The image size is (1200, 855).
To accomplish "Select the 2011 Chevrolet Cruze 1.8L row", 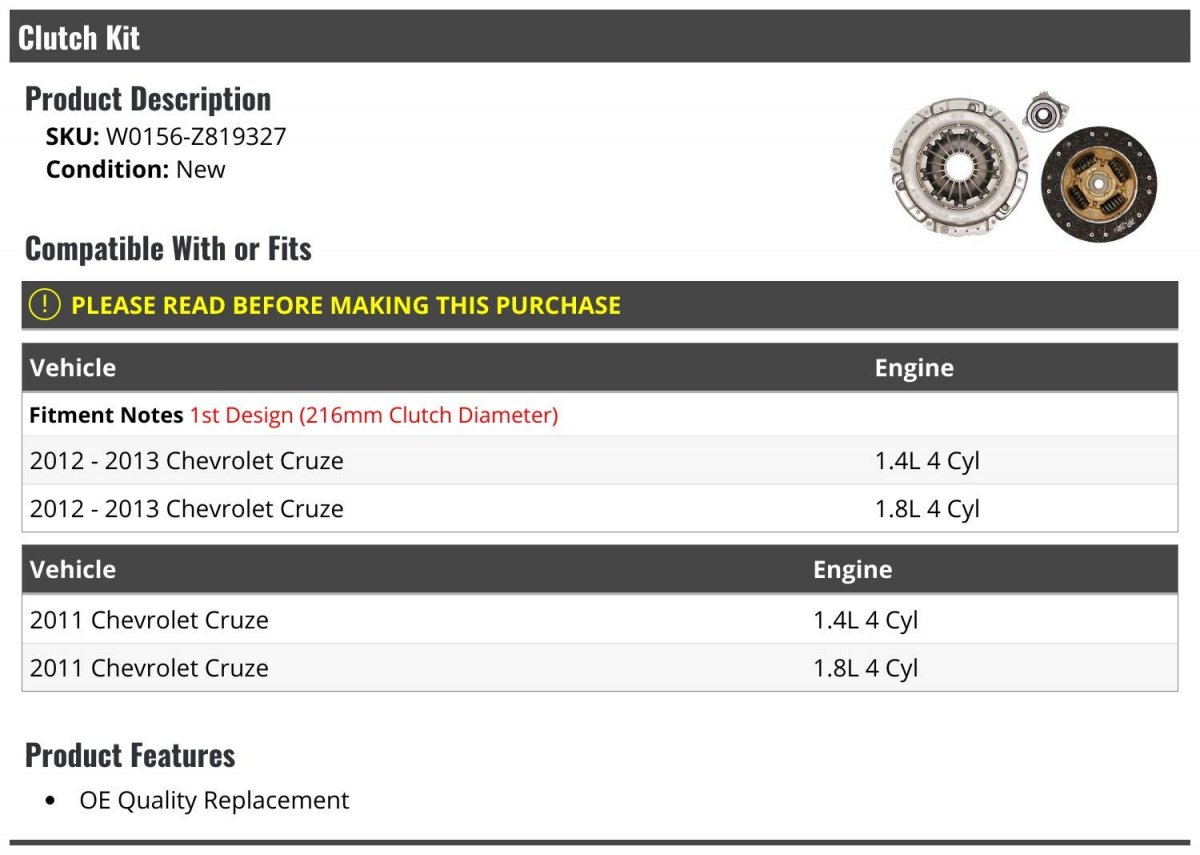I will [150, 668].
